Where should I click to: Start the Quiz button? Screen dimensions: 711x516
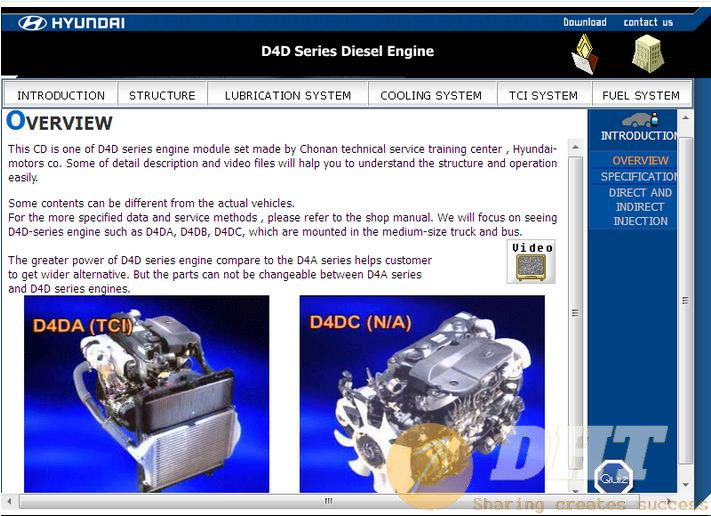[x=614, y=478]
